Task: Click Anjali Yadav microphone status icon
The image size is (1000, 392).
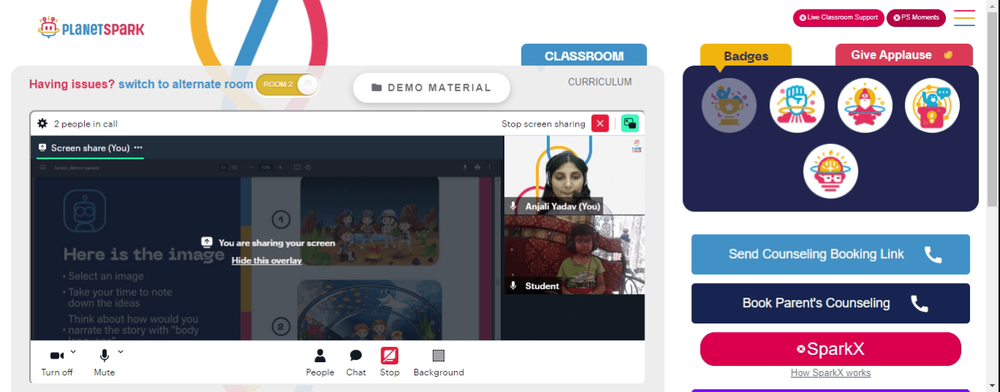Action: coord(513,207)
